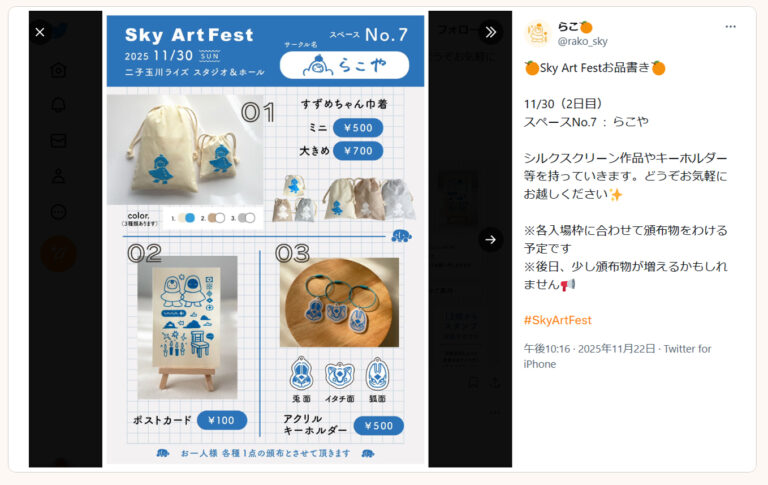The width and height of the screenshot is (768, 485).
Task: Collapse the tweet side panel double-chevron
Action: click(x=490, y=32)
